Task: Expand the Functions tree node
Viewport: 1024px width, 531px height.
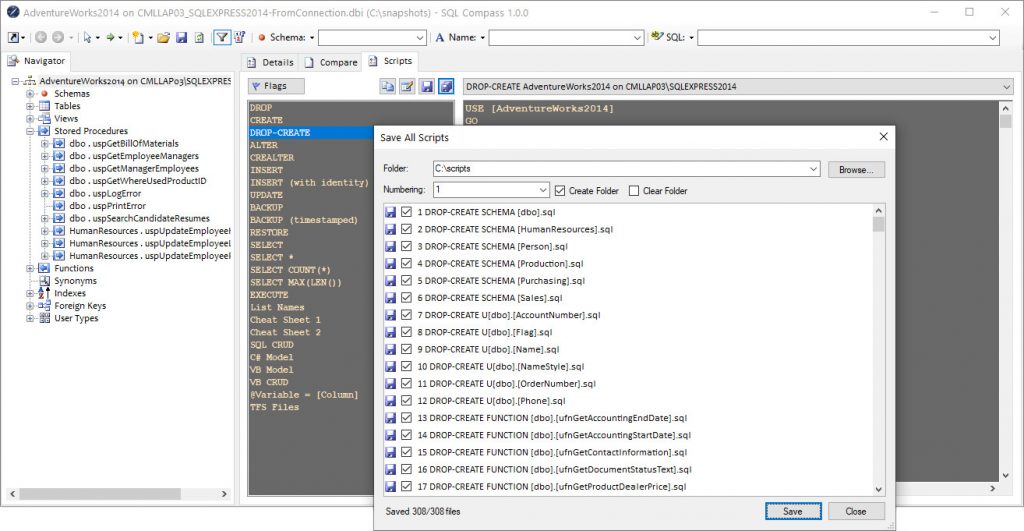Action: point(31,268)
